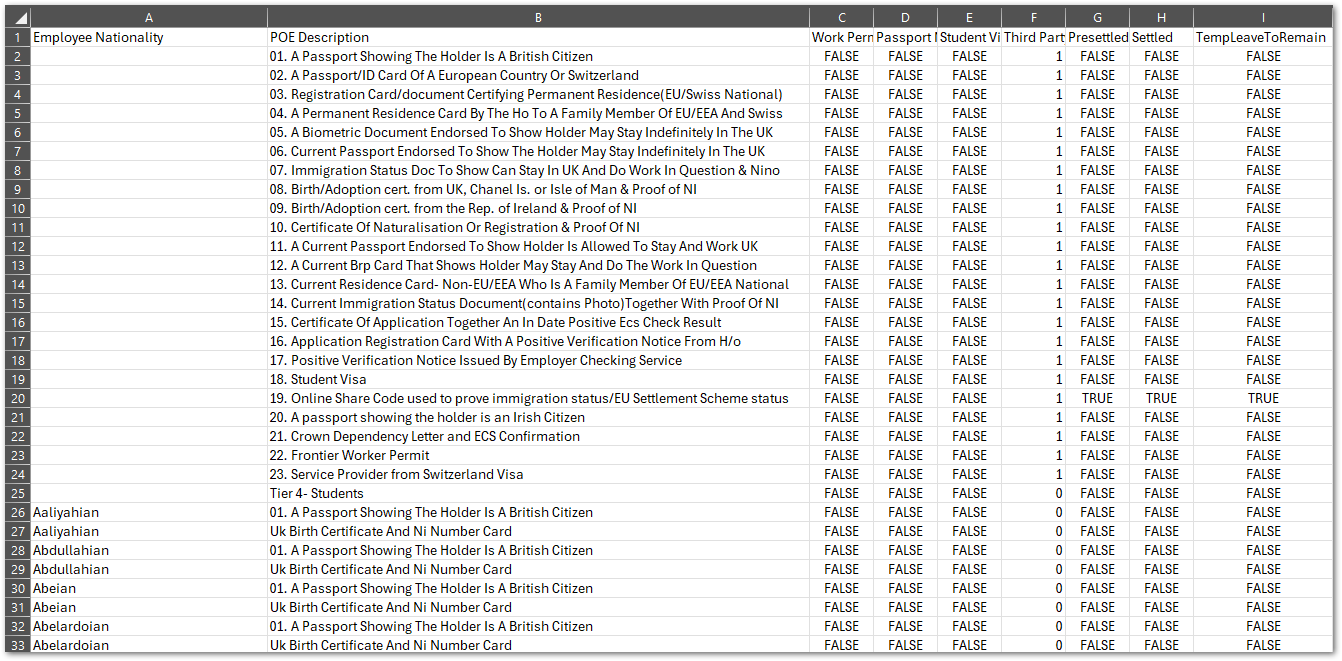Select the TempLeaveToRemain header cell

1261,37
